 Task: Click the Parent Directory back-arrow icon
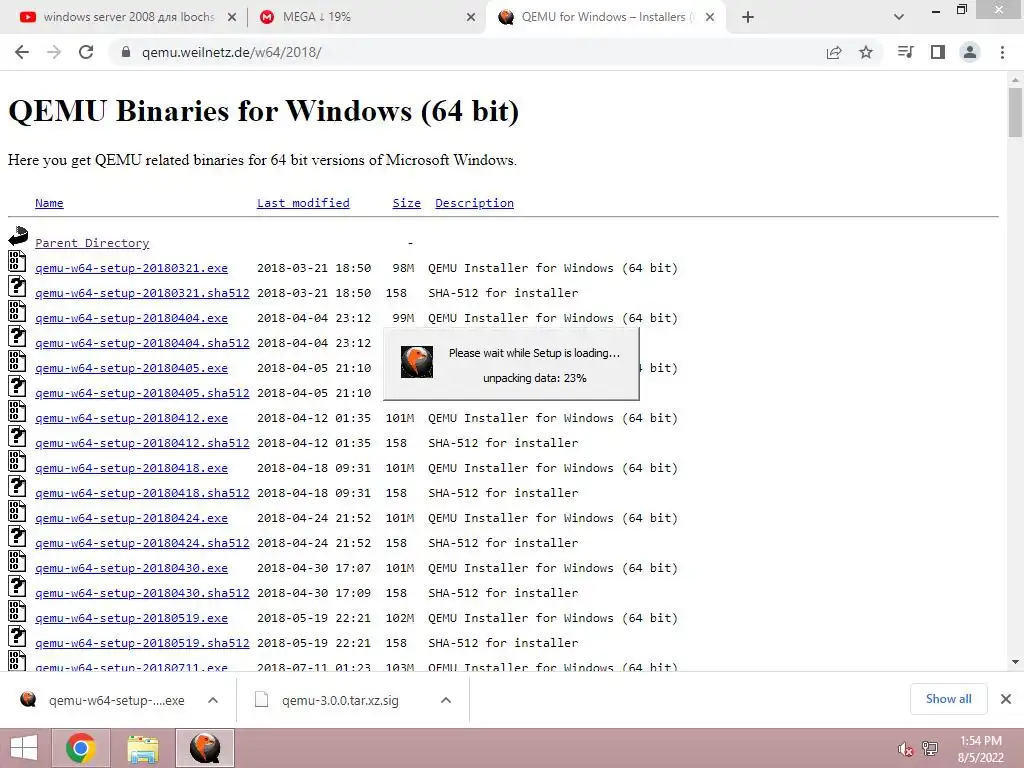point(18,236)
